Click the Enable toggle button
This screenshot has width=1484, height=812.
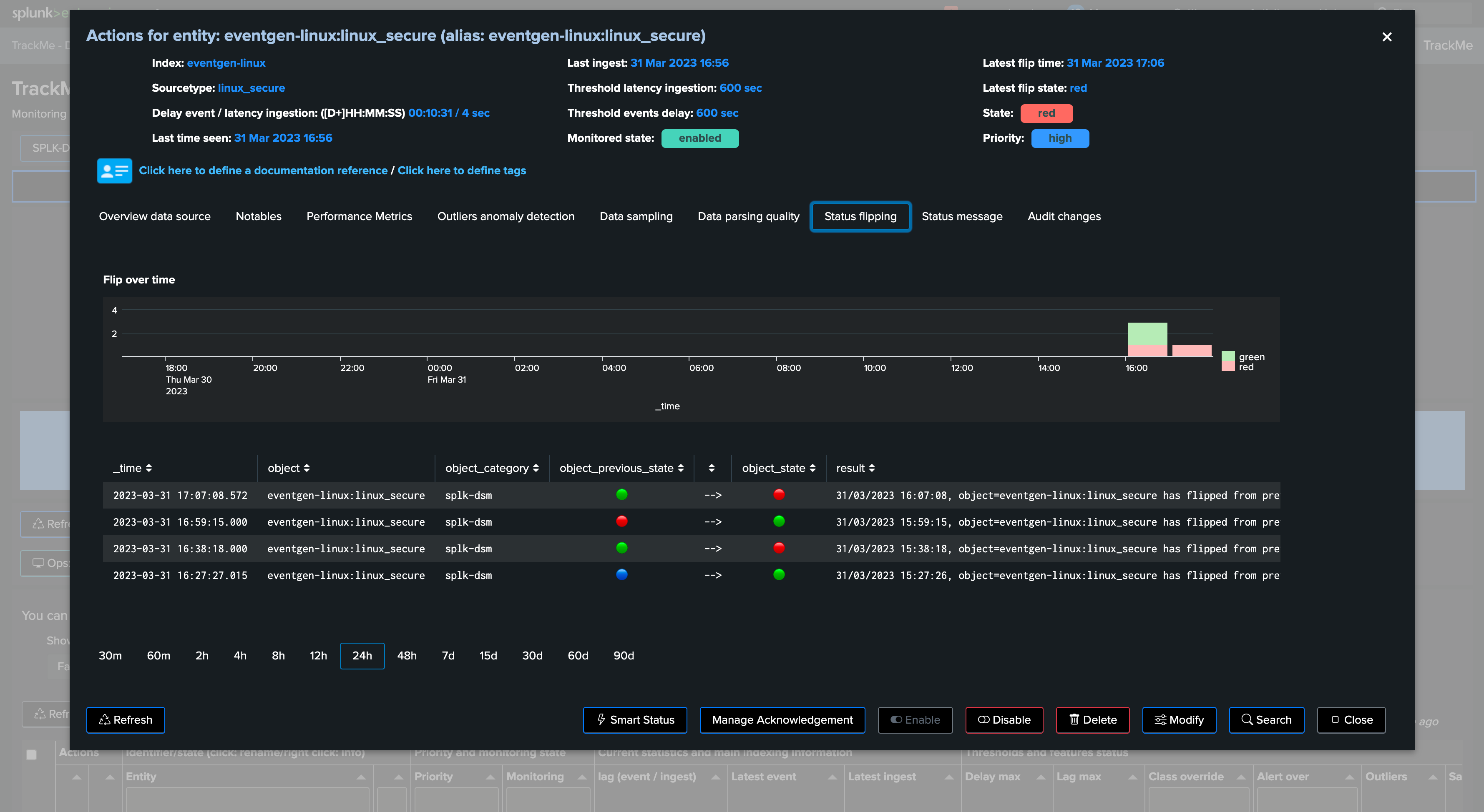915,720
